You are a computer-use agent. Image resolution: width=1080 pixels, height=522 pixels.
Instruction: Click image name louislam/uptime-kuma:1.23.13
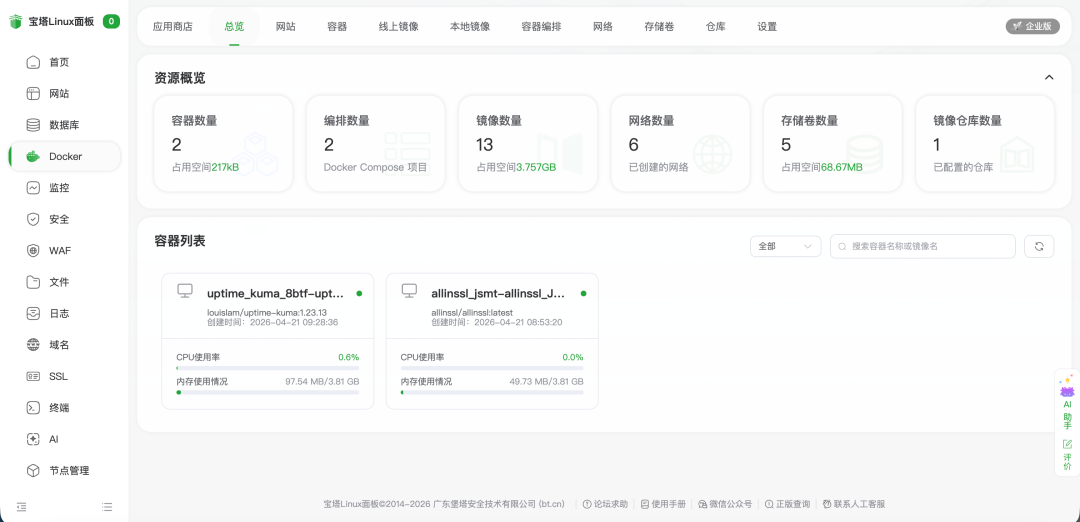(266, 313)
